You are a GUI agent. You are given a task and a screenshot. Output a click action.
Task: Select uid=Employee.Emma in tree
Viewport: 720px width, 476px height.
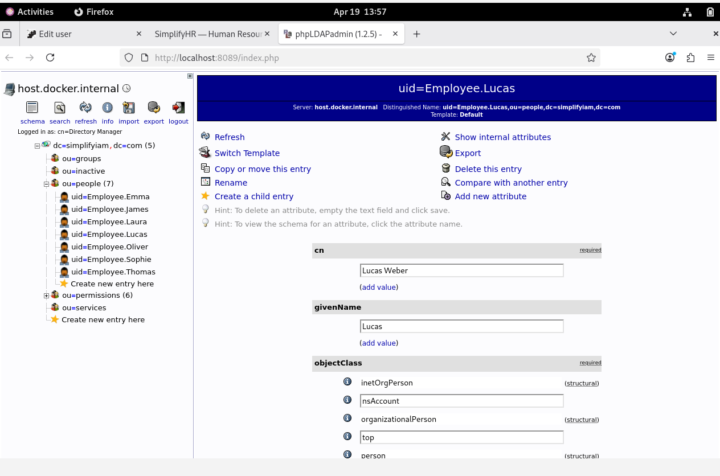point(110,196)
